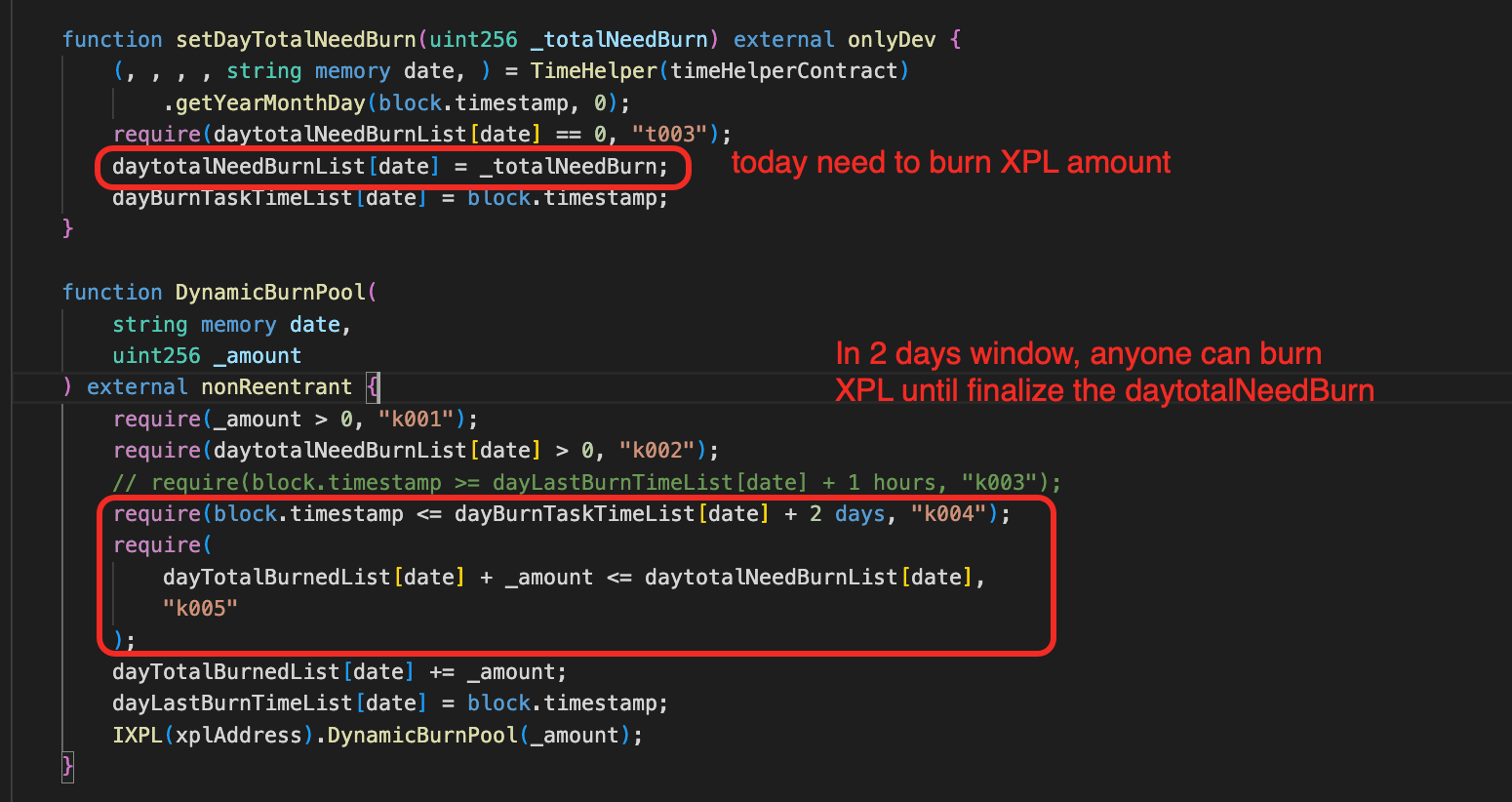The height and width of the screenshot is (802, 1512).
Task: Click the onlyDev modifier keyword
Action: 891,40
